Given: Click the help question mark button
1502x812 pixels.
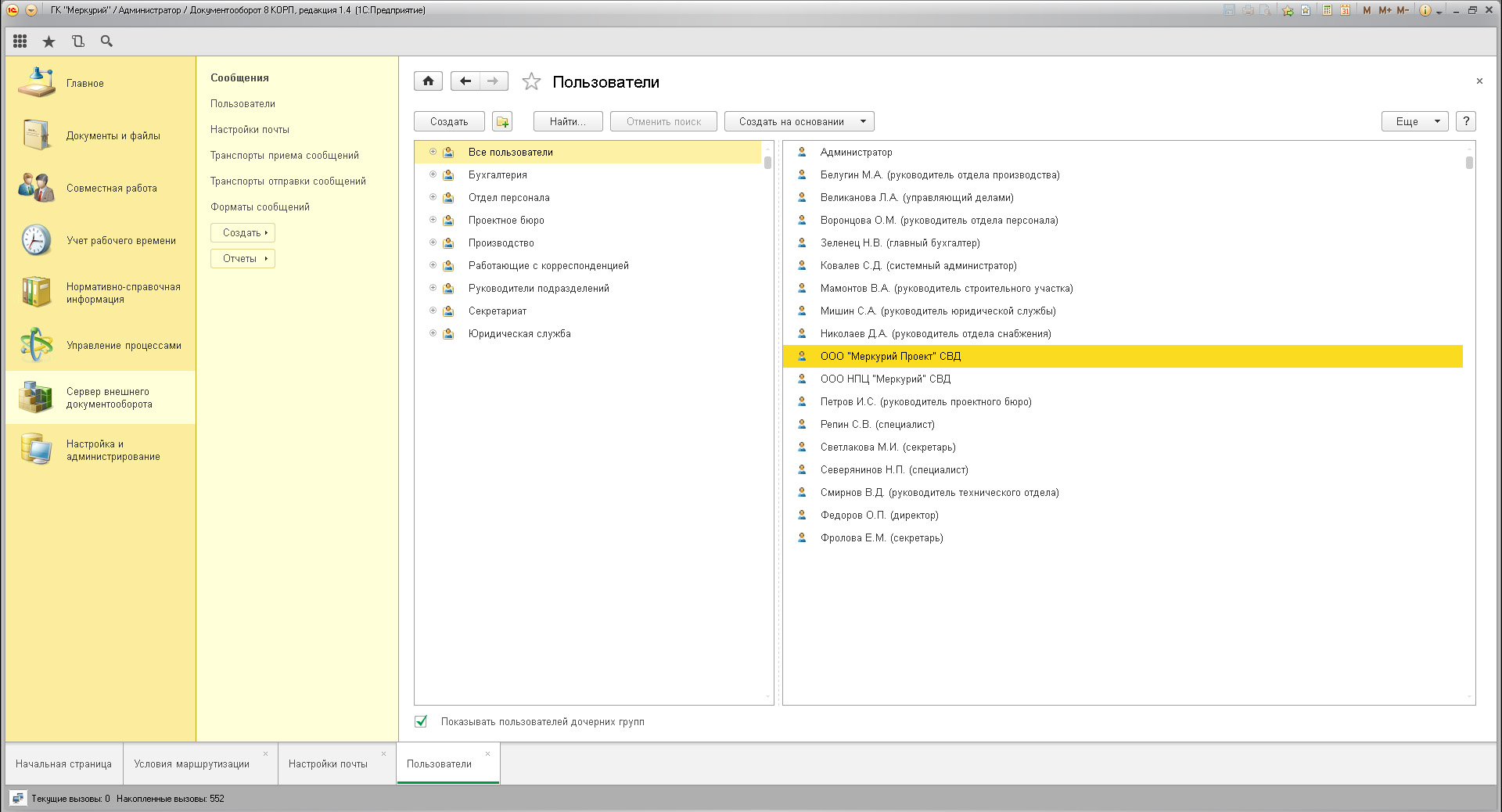Looking at the screenshot, I should pos(1466,121).
